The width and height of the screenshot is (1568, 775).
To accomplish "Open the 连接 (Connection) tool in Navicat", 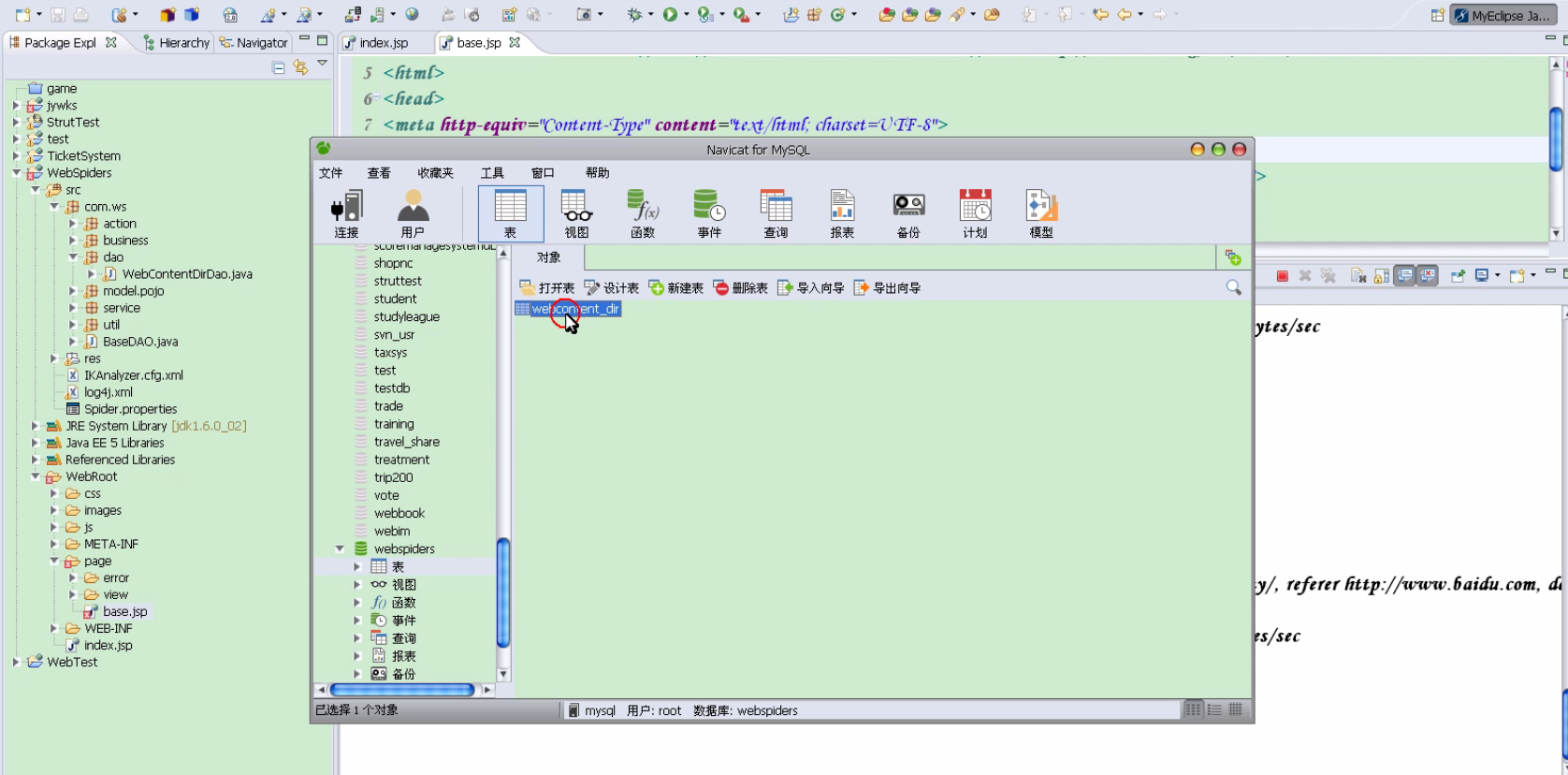I will (346, 213).
